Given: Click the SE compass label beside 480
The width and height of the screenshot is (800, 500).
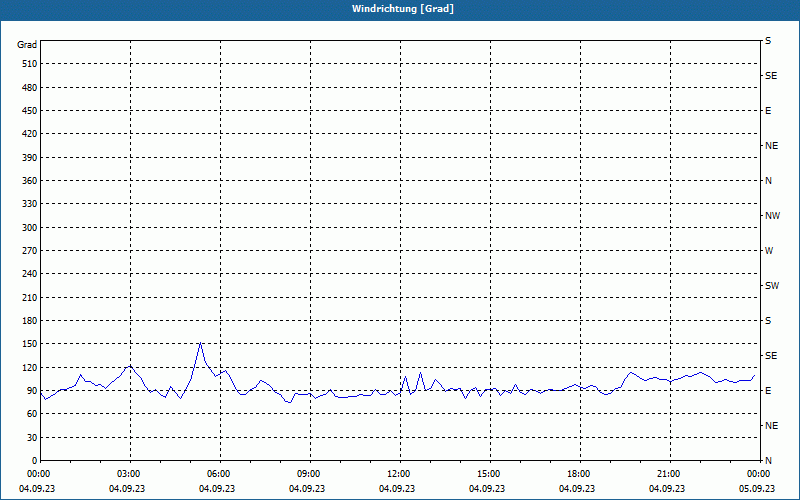Looking at the screenshot, I should coord(771,76).
